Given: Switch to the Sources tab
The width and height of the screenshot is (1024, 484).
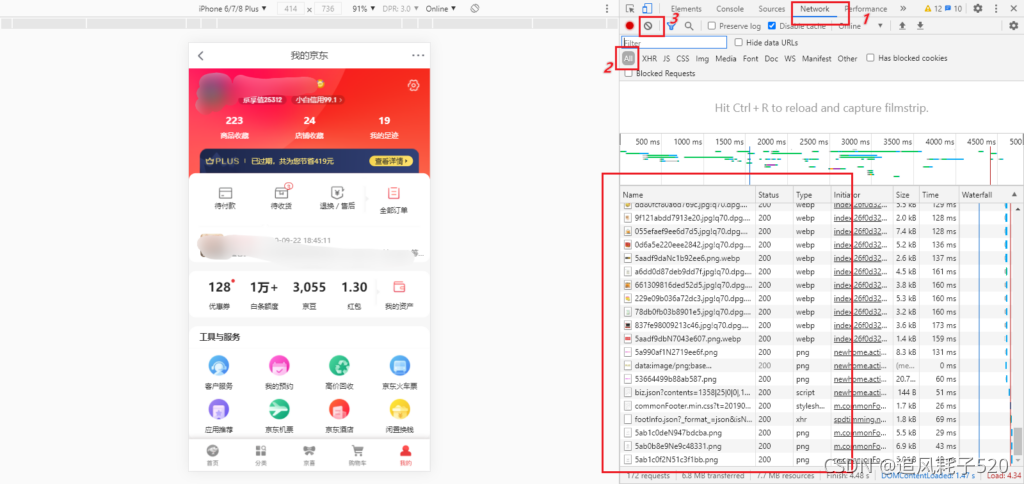Looking at the screenshot, I should [771, 9].
